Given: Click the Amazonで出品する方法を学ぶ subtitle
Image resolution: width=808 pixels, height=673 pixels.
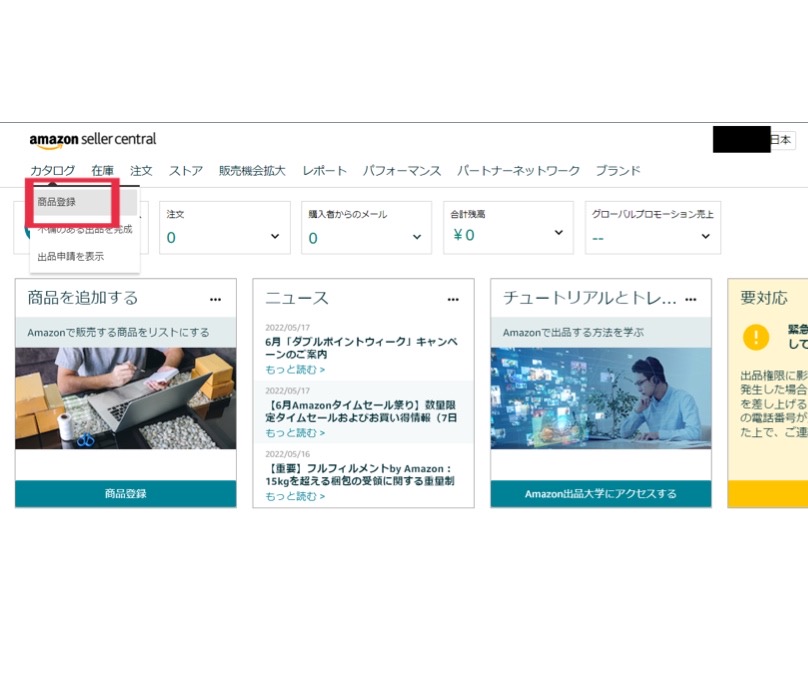Looking at the screenshot, I should tap(573, 332).
